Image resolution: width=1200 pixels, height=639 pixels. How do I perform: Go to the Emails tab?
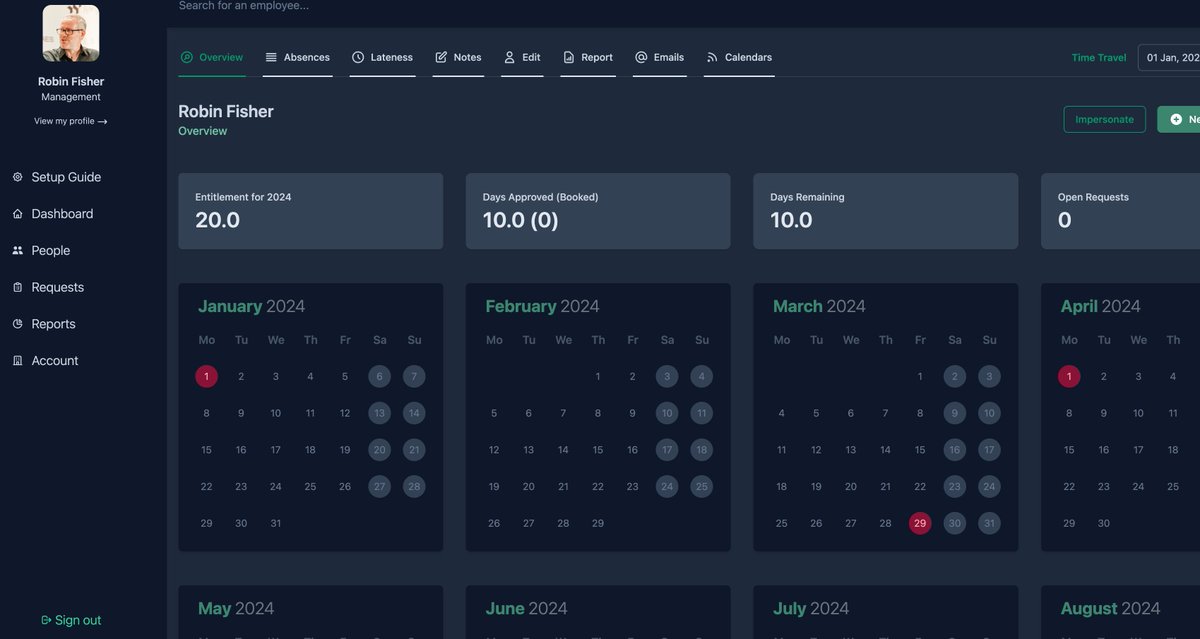pyautogui.click(x=660, y=58)
